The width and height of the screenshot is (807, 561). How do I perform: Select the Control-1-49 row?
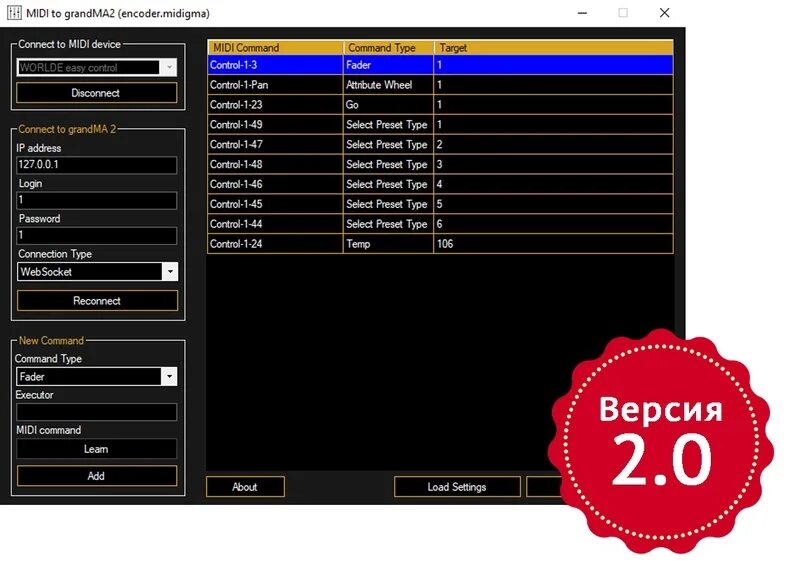point(441,125)
